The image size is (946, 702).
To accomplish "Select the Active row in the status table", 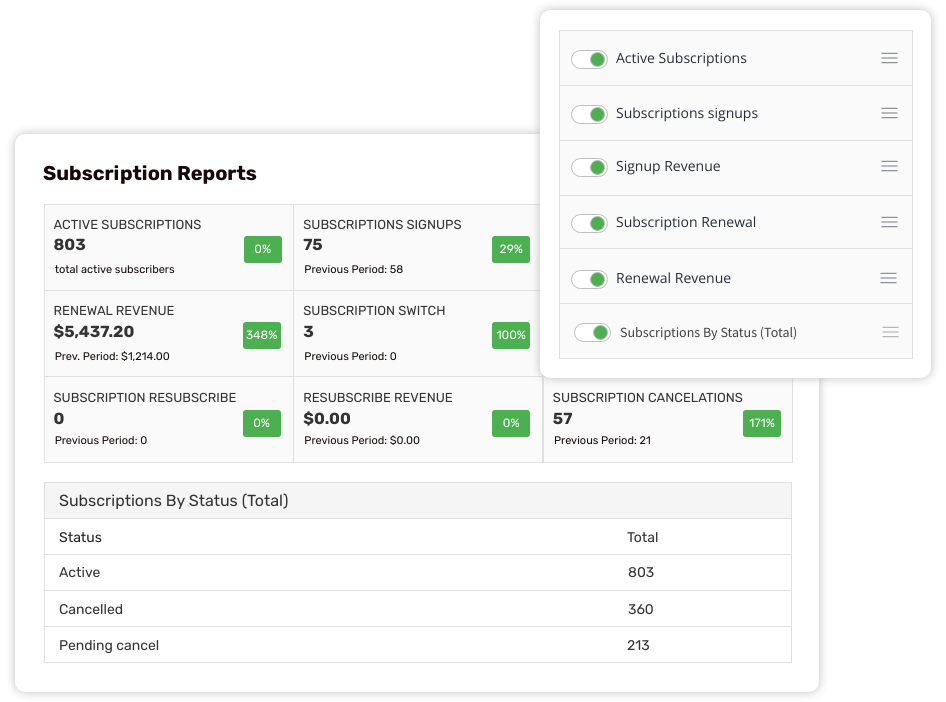I will tap(415, 572).
